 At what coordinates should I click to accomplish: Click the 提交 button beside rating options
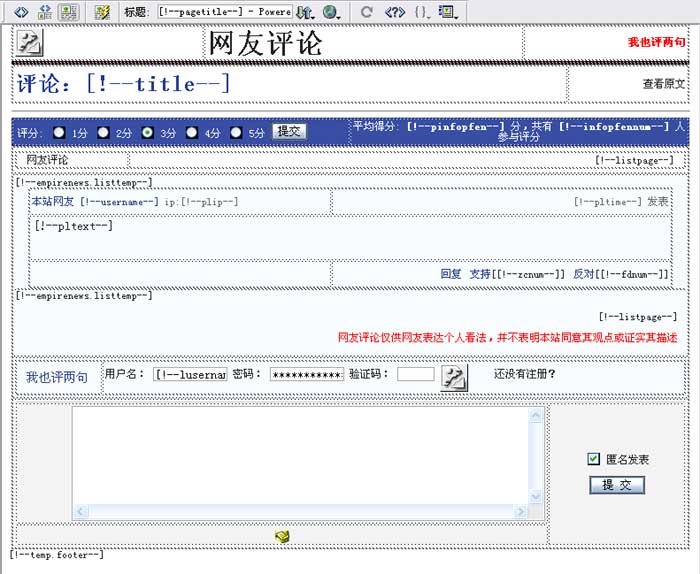point(288,131)
